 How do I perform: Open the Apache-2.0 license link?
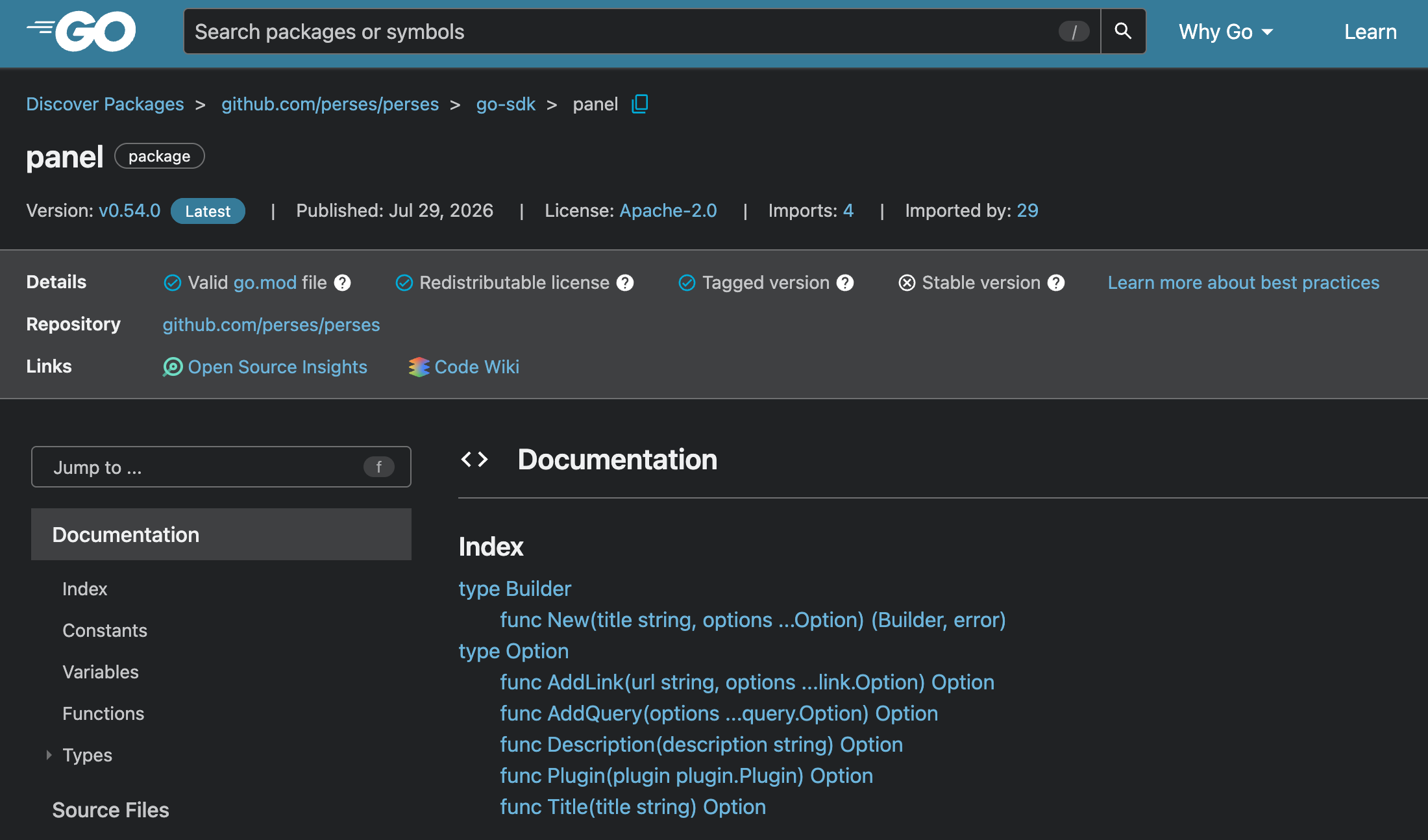pyautogui.click(x=669, y=210)
